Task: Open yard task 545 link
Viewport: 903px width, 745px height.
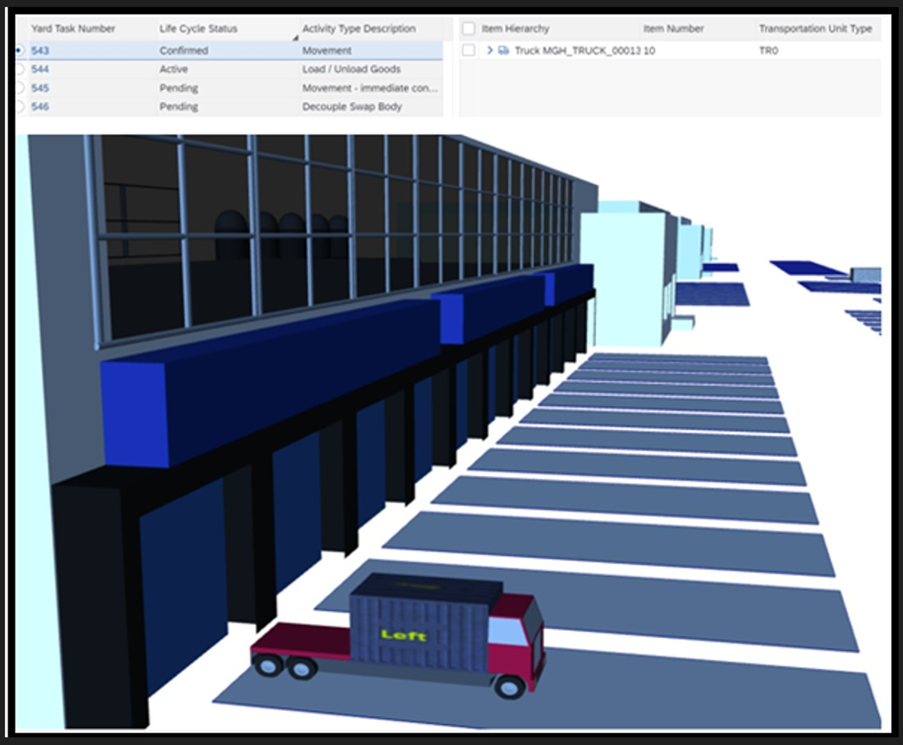Action: click(40, 88)
